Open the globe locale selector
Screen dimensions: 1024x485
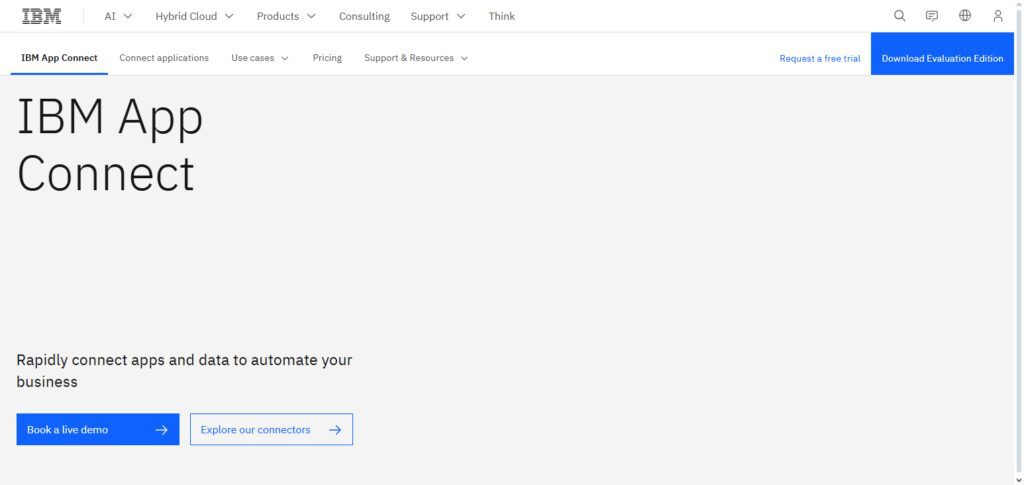[965, 16]
